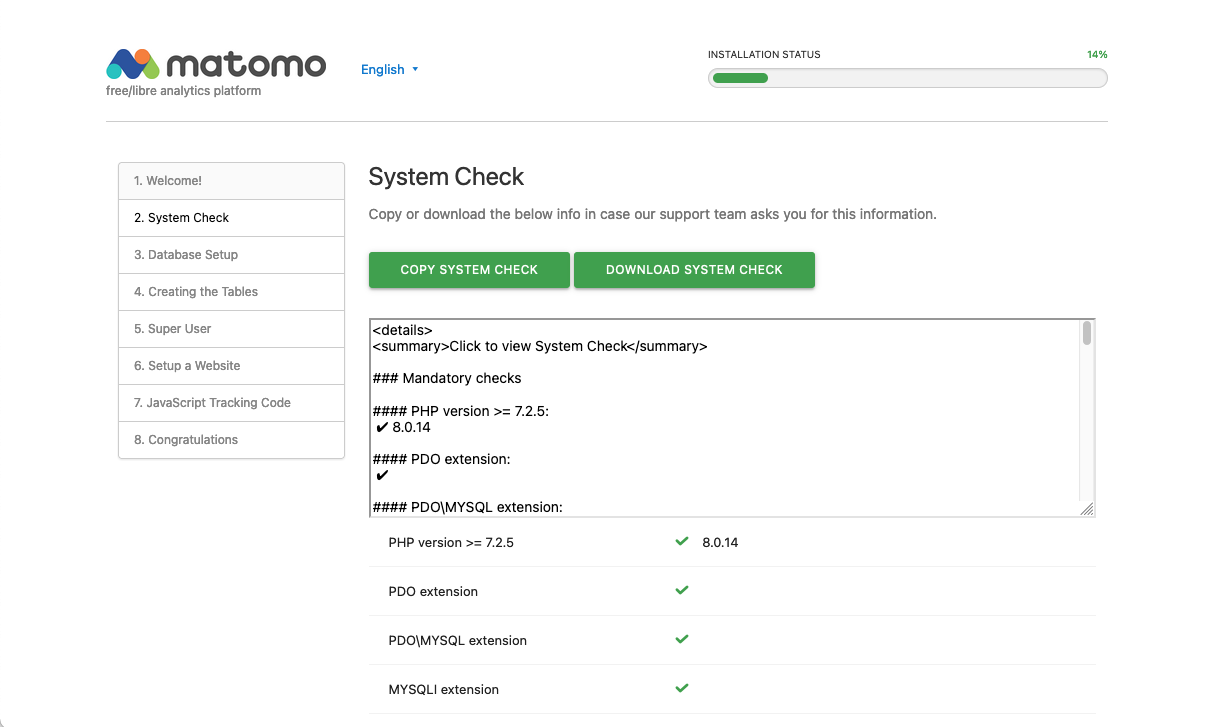
Task: Click the Download System Check button
Action: pyautogui.click(x=694, y=270)
